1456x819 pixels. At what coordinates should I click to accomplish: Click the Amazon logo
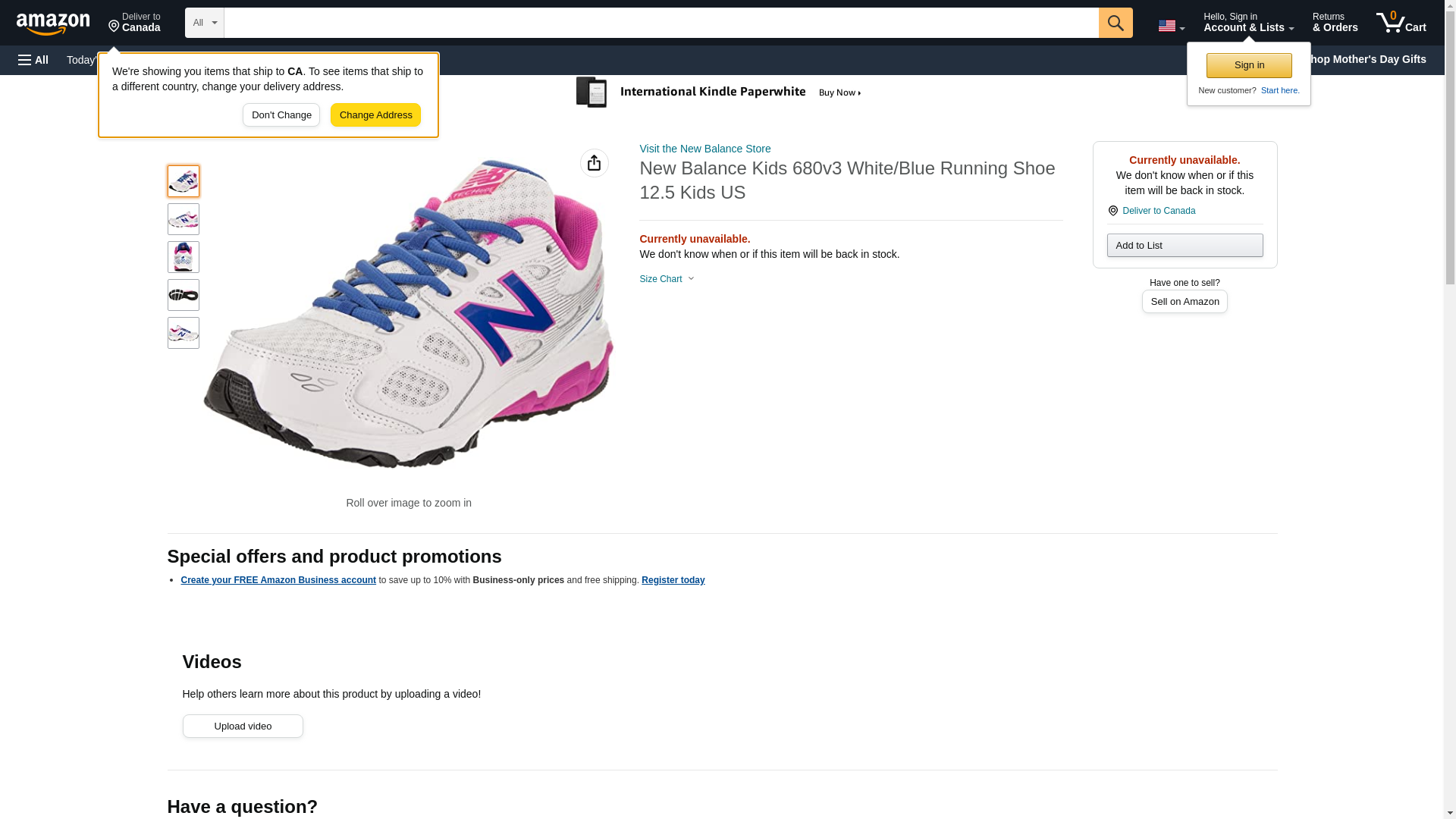coord(53,24)
